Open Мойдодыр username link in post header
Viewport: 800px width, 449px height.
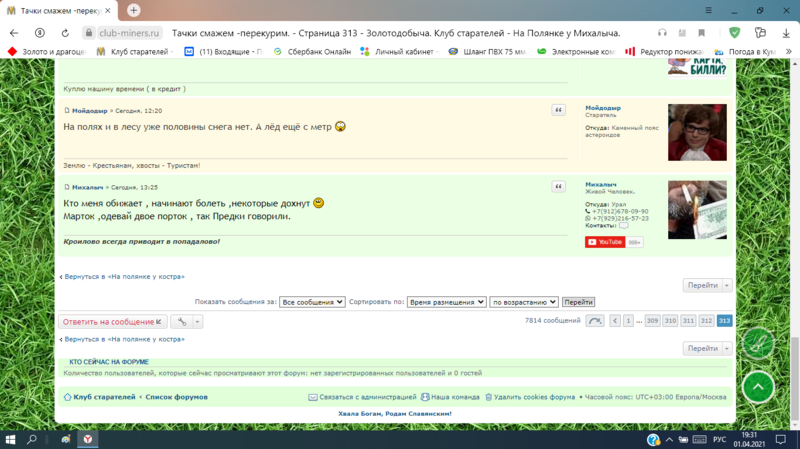click(90, 111)
